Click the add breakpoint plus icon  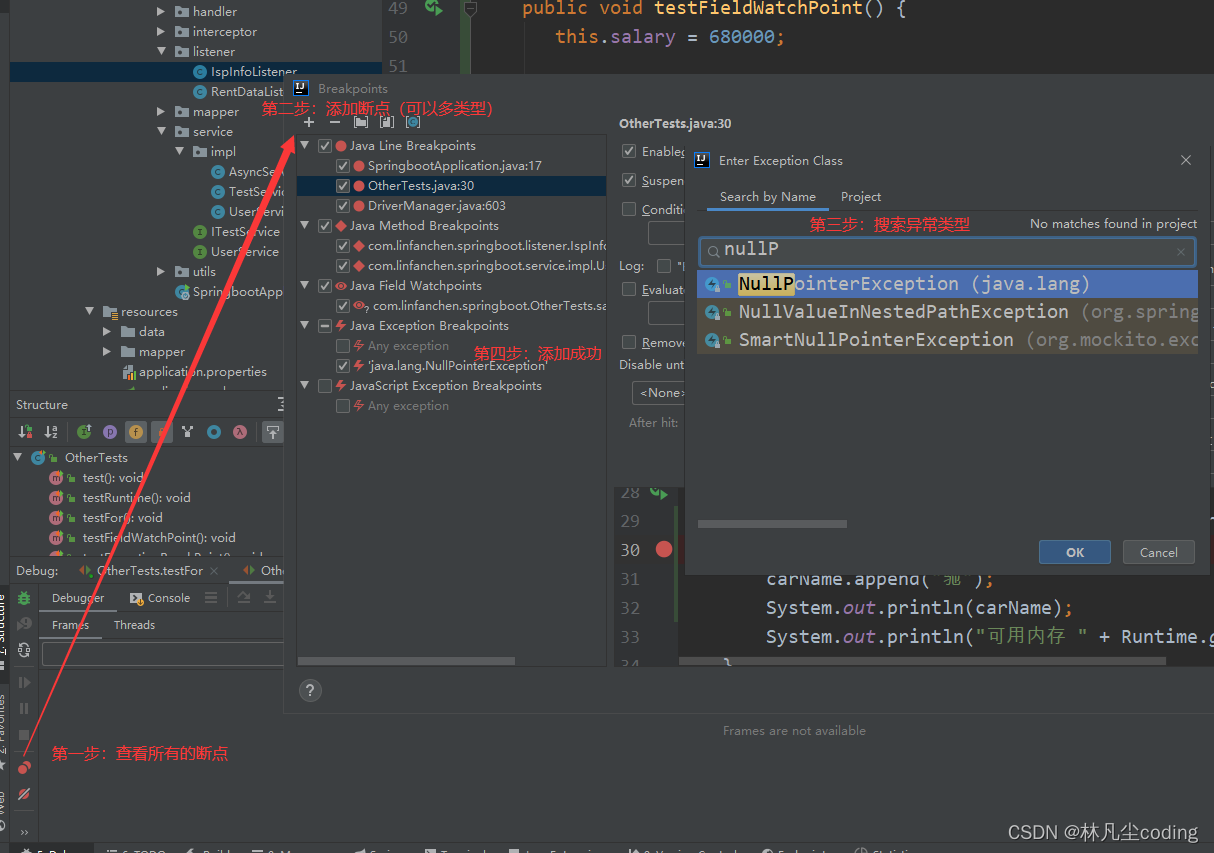point(309,122)
